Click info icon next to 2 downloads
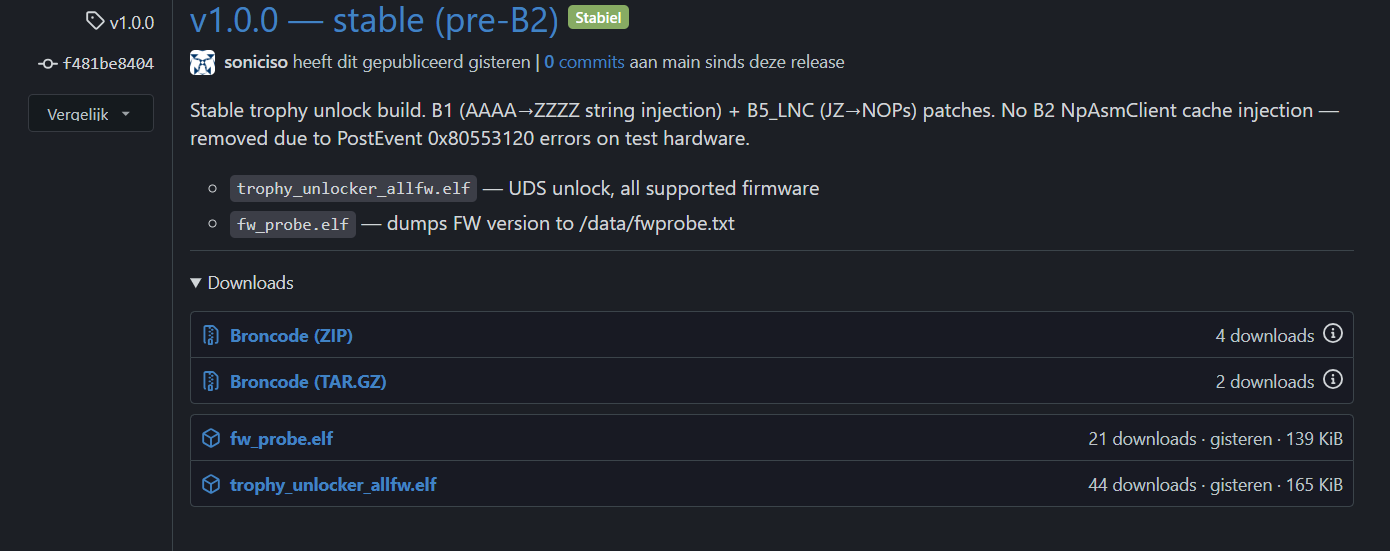This screenshot has width=1390, height=551. pos(1332,380)
